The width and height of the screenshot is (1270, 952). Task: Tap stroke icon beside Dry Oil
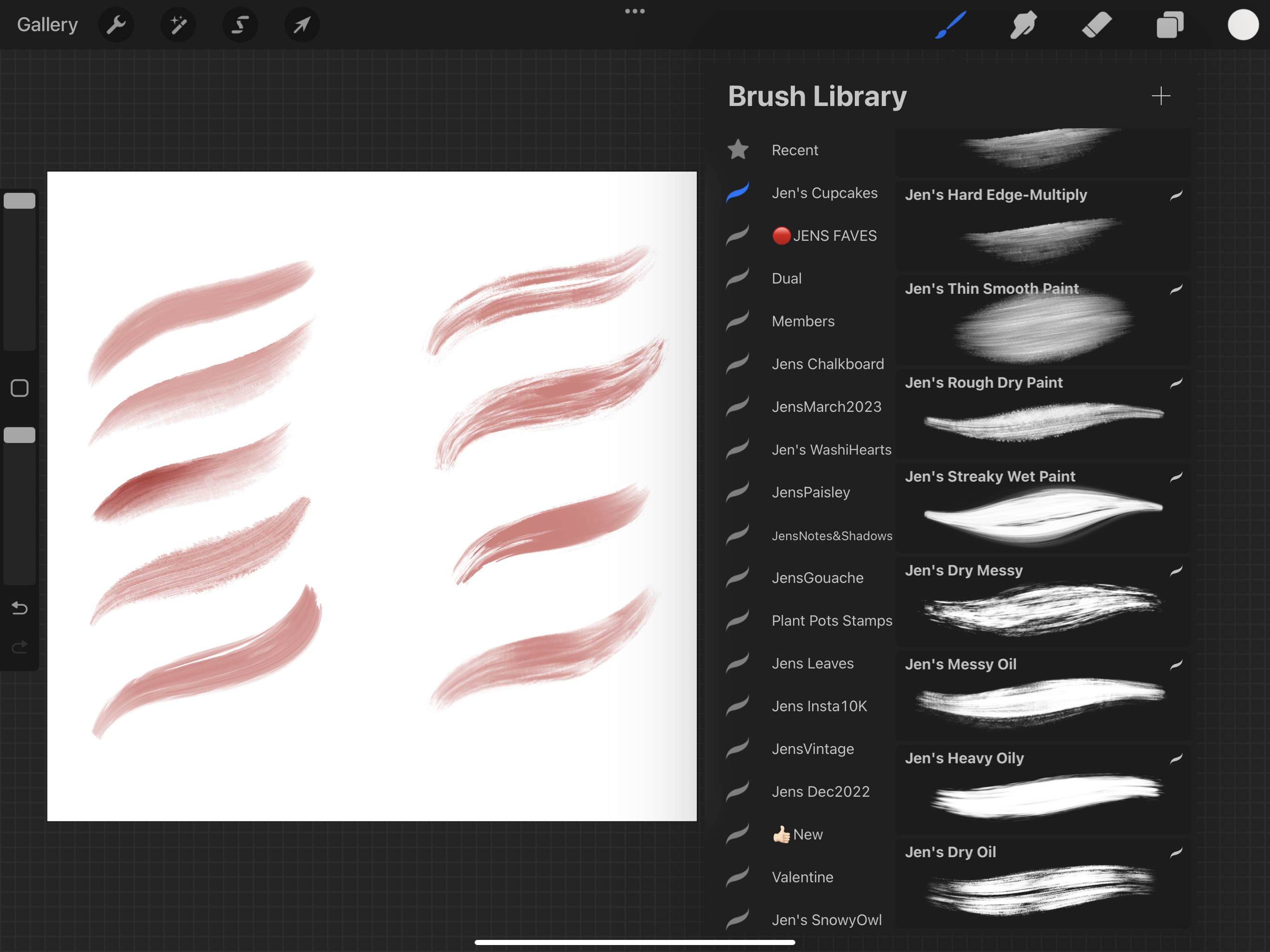(x=1176, y=853)
